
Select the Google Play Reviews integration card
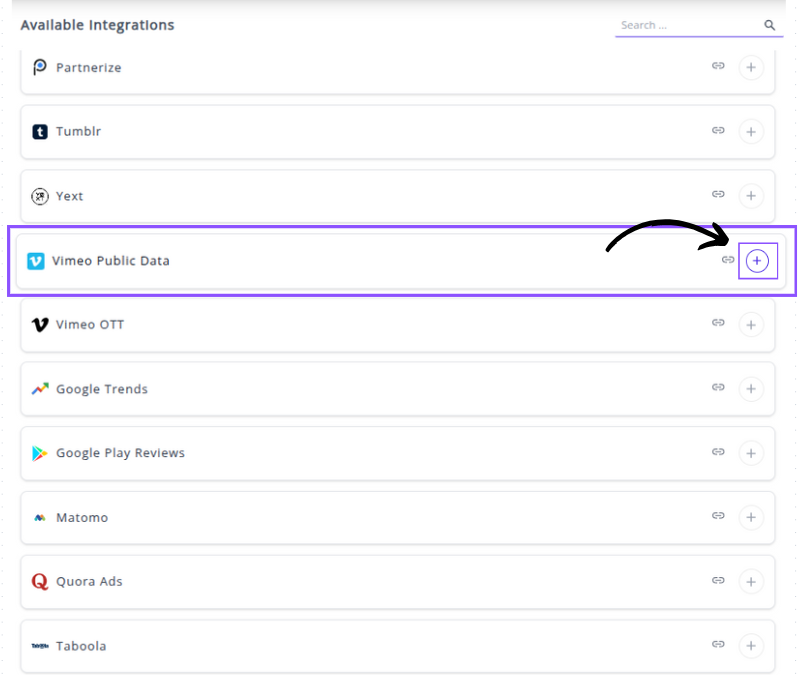click(x=400, y=453)
